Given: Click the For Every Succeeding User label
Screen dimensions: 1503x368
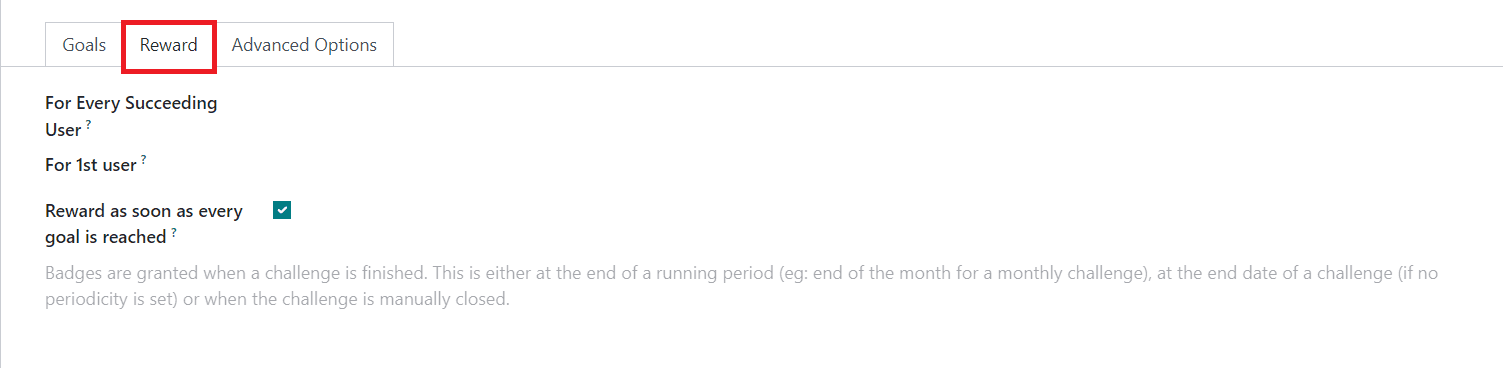Looking at the screenshot, I should point(131,116).
